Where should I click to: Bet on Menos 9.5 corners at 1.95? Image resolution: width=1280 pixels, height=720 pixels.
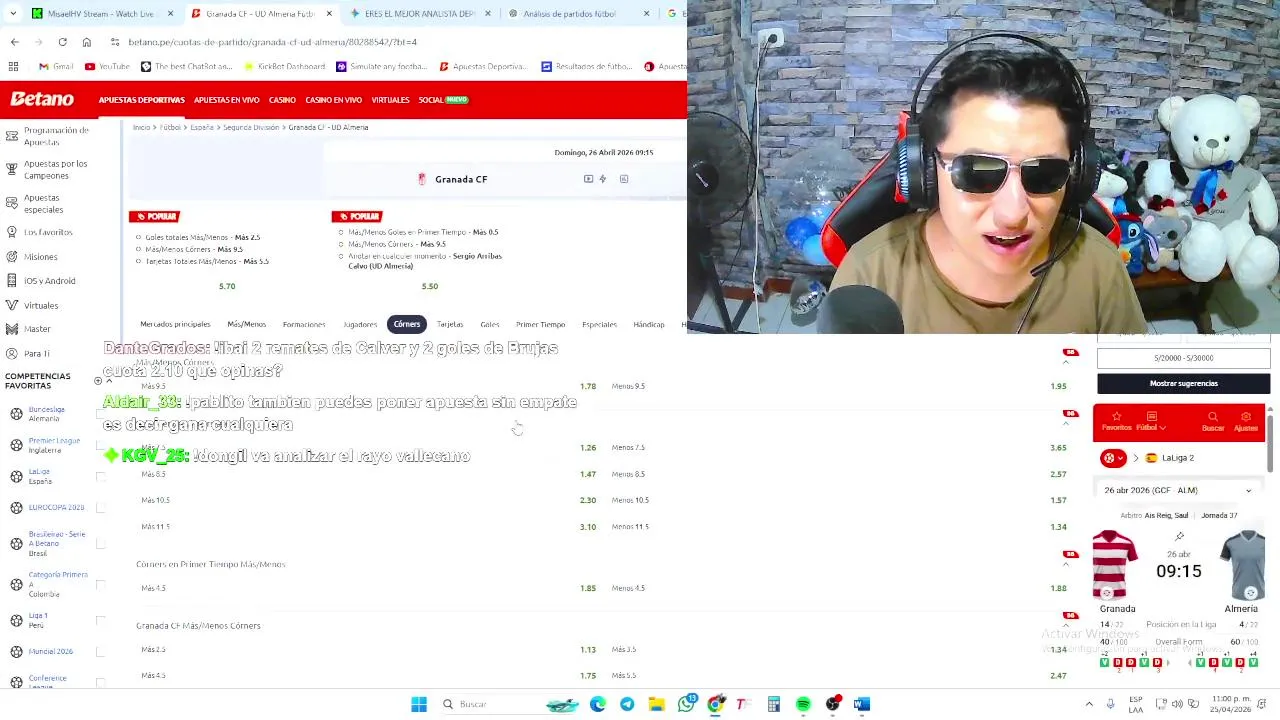click(x=838, y=386)
